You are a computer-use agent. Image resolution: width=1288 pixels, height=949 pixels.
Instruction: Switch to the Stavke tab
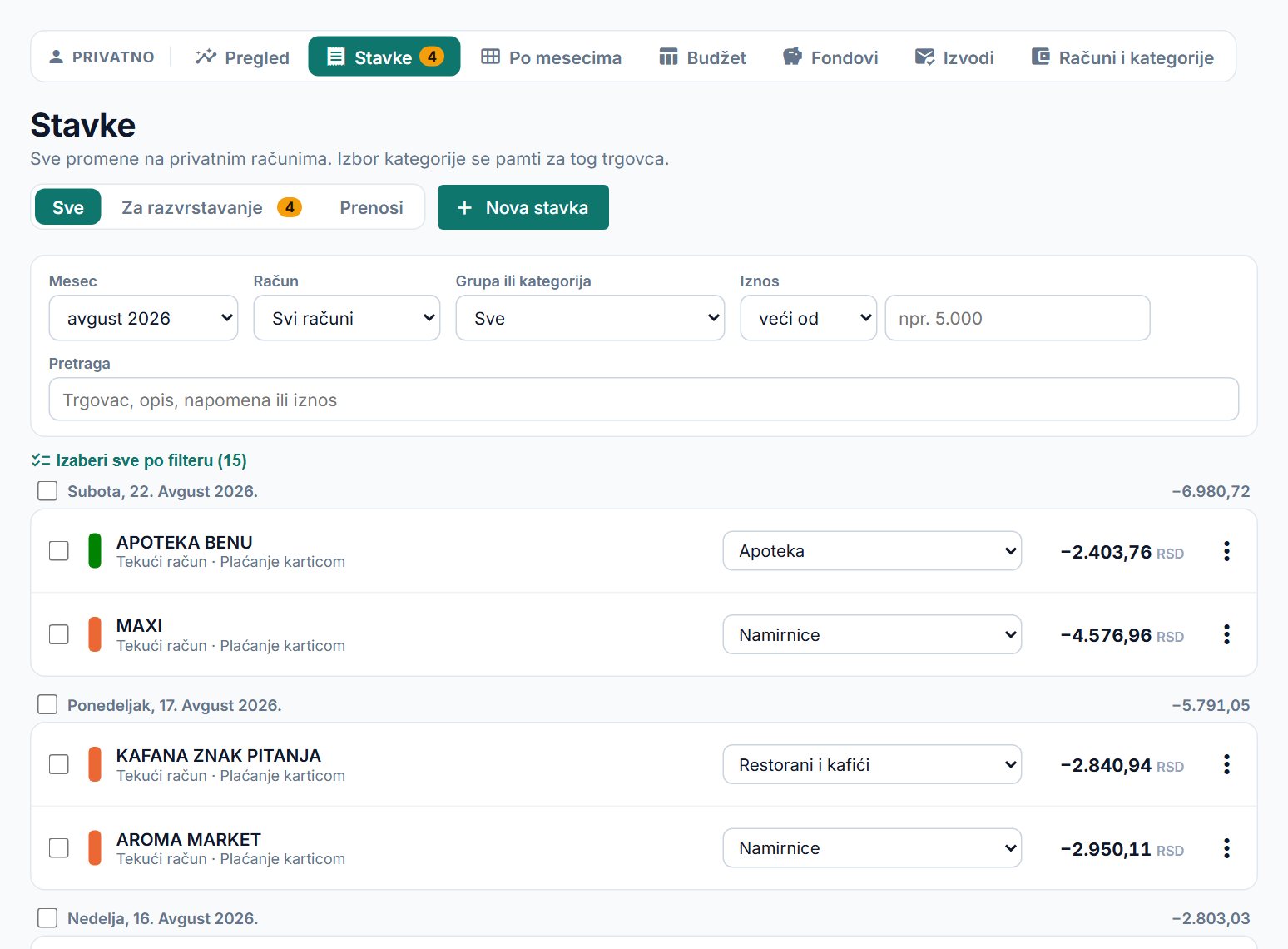pyautogui.click(x=384, y=57)
